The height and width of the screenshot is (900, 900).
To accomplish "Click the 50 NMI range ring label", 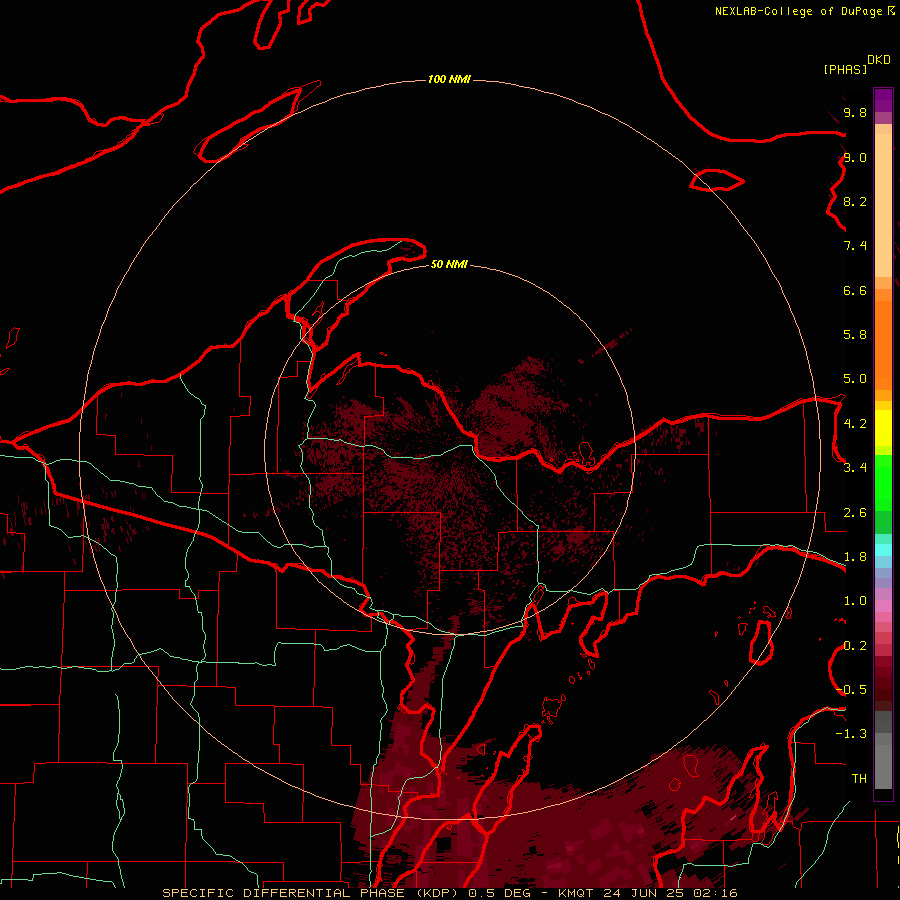I will pos(449,264).
